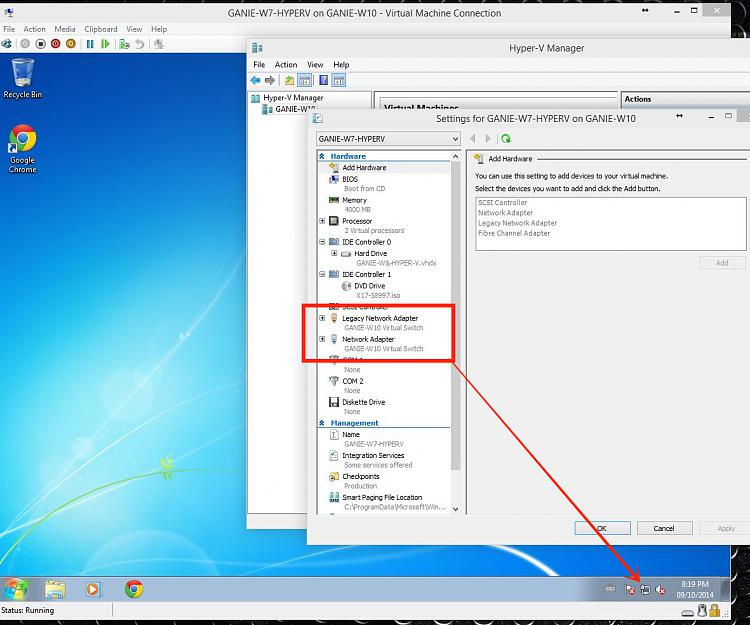Send Ctrl+Alt+Del using the leftmost VM toolbar icon
750x625 pixels.
7,44
